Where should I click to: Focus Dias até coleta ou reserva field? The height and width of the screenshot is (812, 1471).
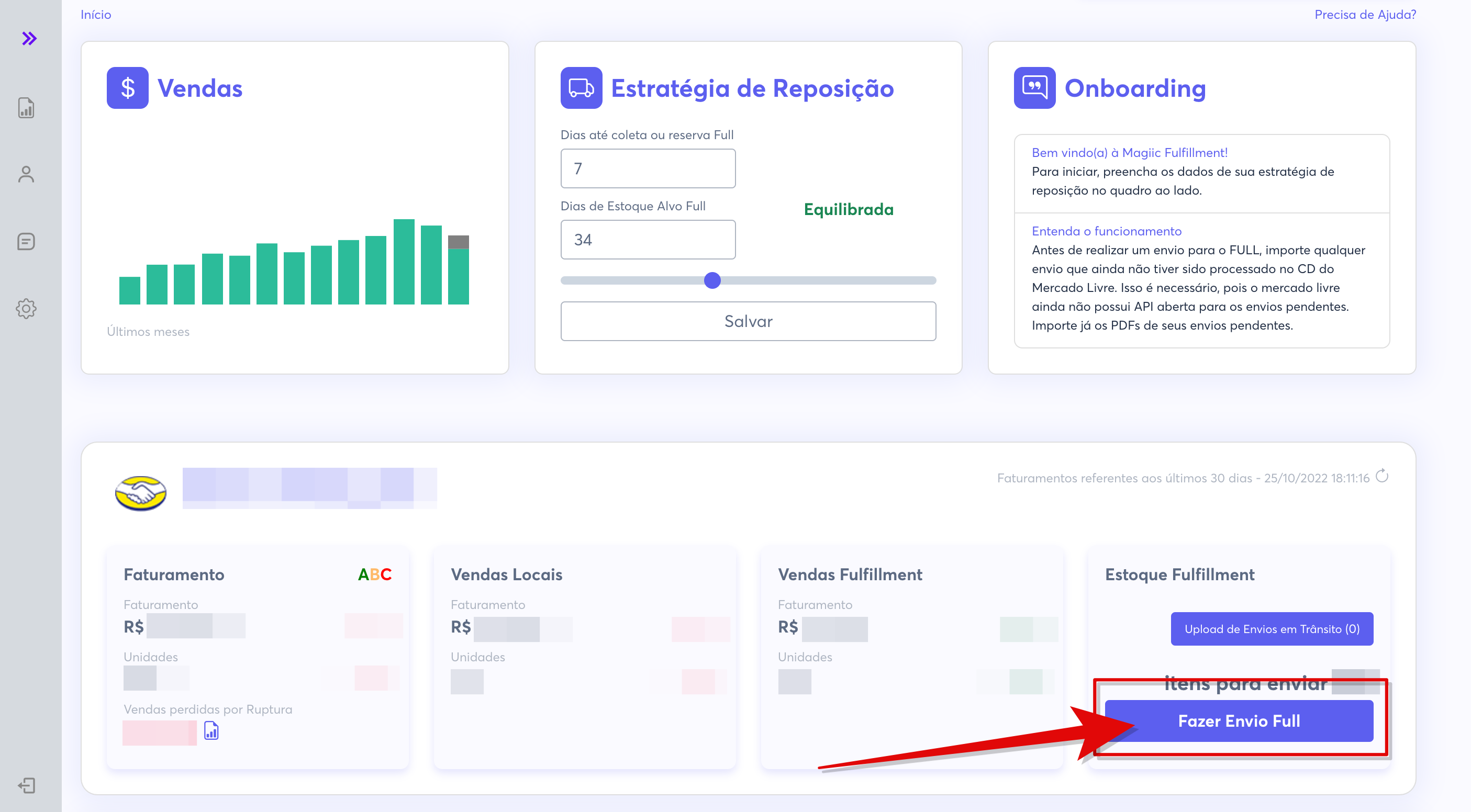648,168
